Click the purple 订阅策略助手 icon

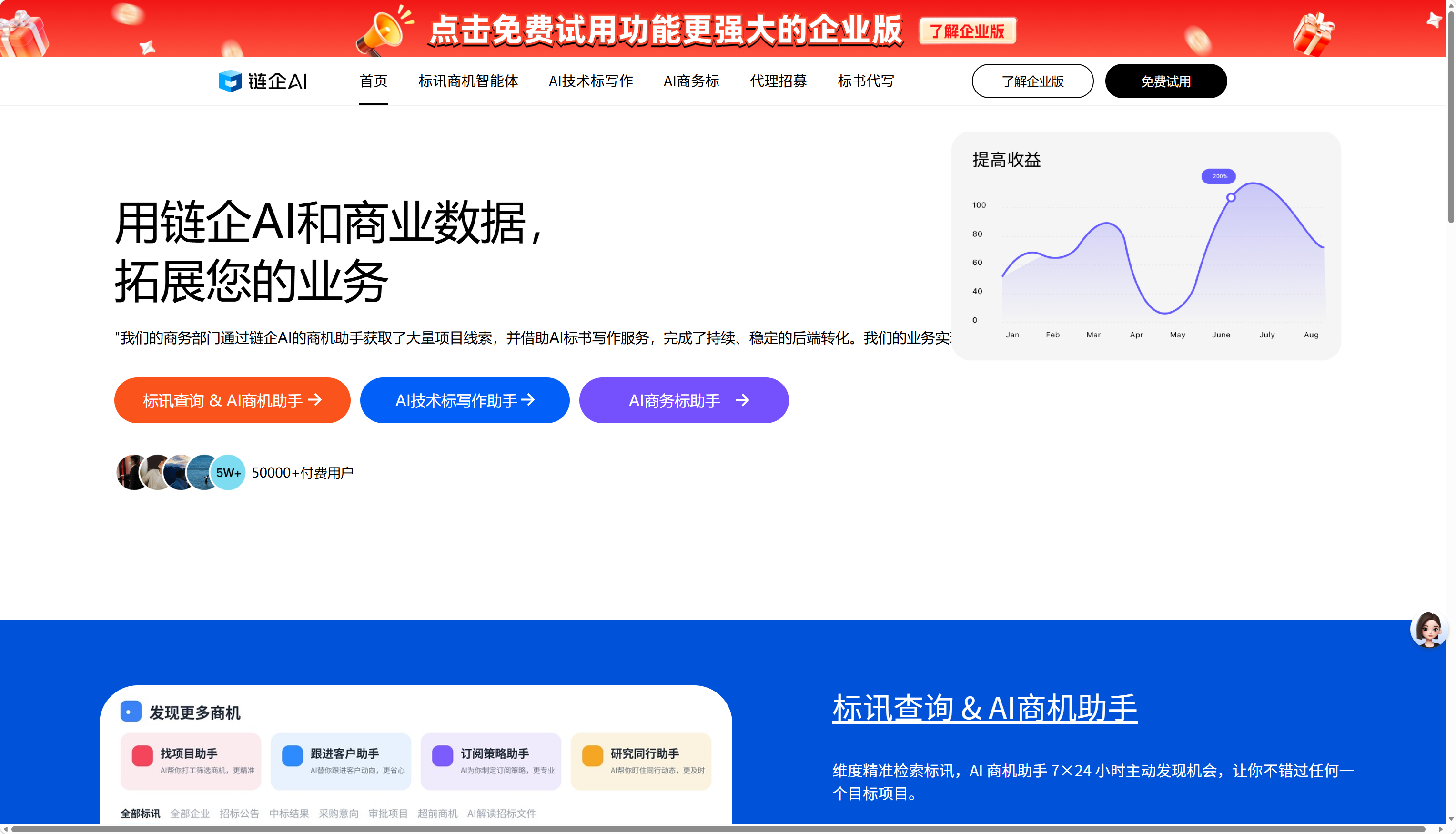[442, 755]
